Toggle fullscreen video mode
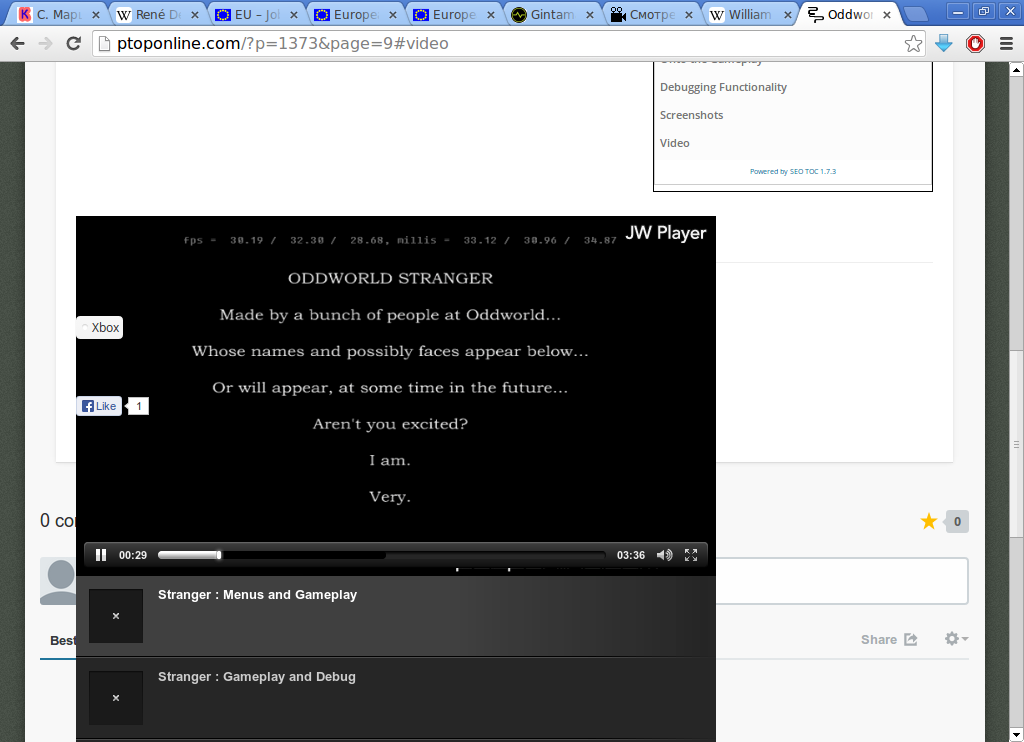 tap(691, 555)
